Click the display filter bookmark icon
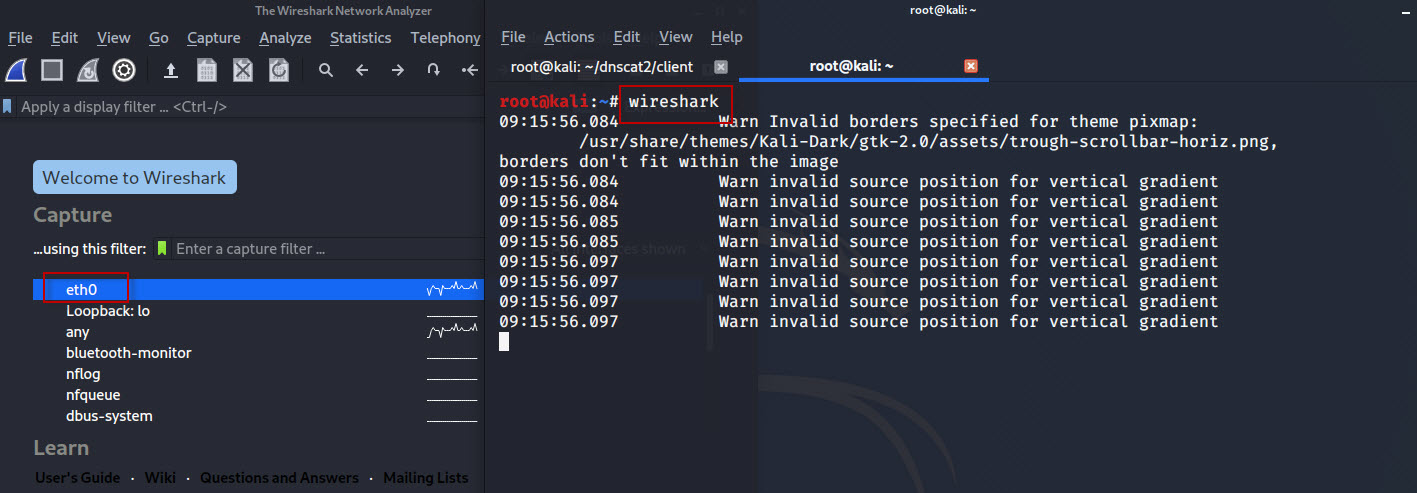Image resolution: width=1417 pixels, height=493 pixels. [8, 106]
